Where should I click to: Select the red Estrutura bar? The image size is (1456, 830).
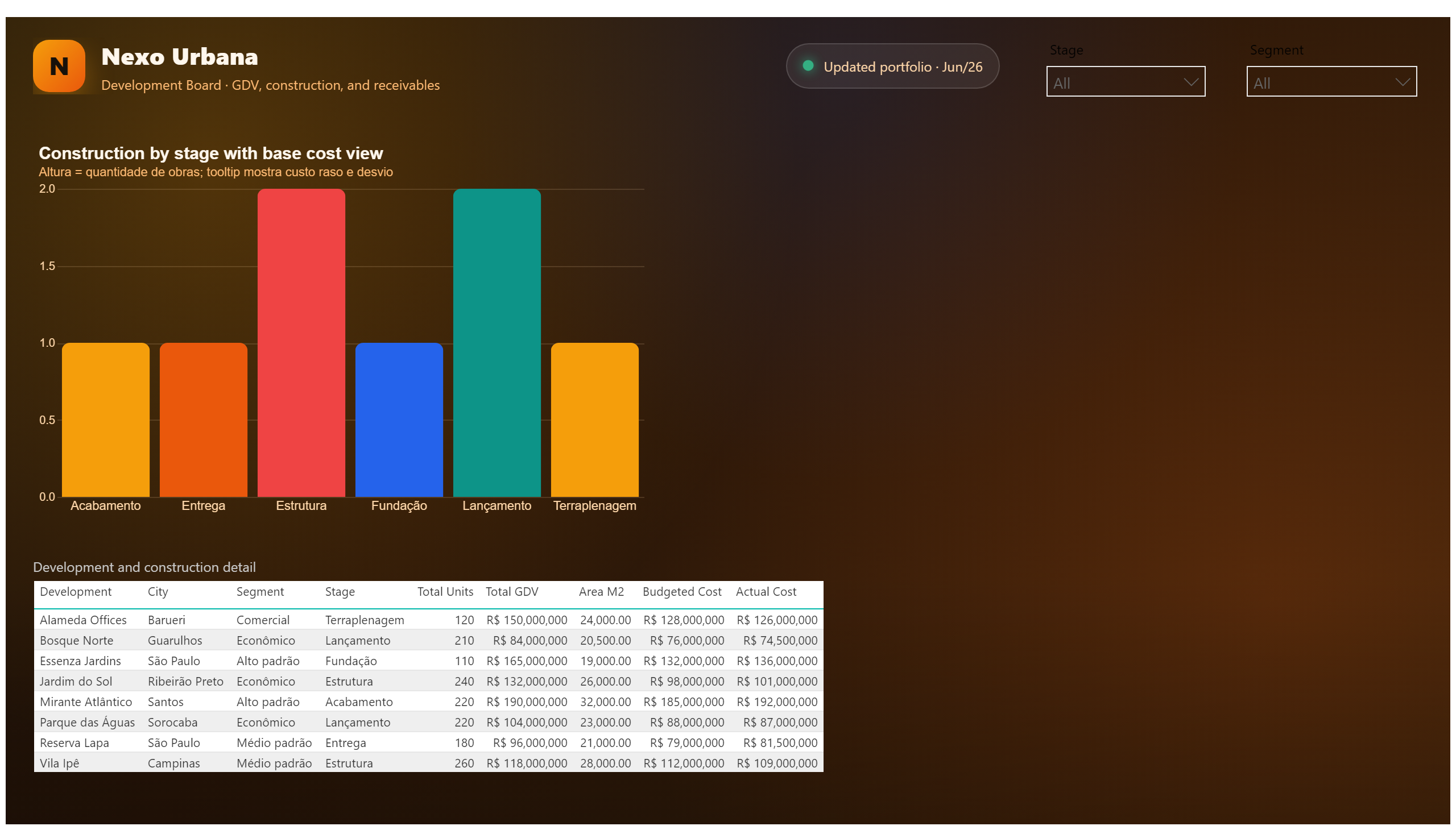[x=301, y=343]
